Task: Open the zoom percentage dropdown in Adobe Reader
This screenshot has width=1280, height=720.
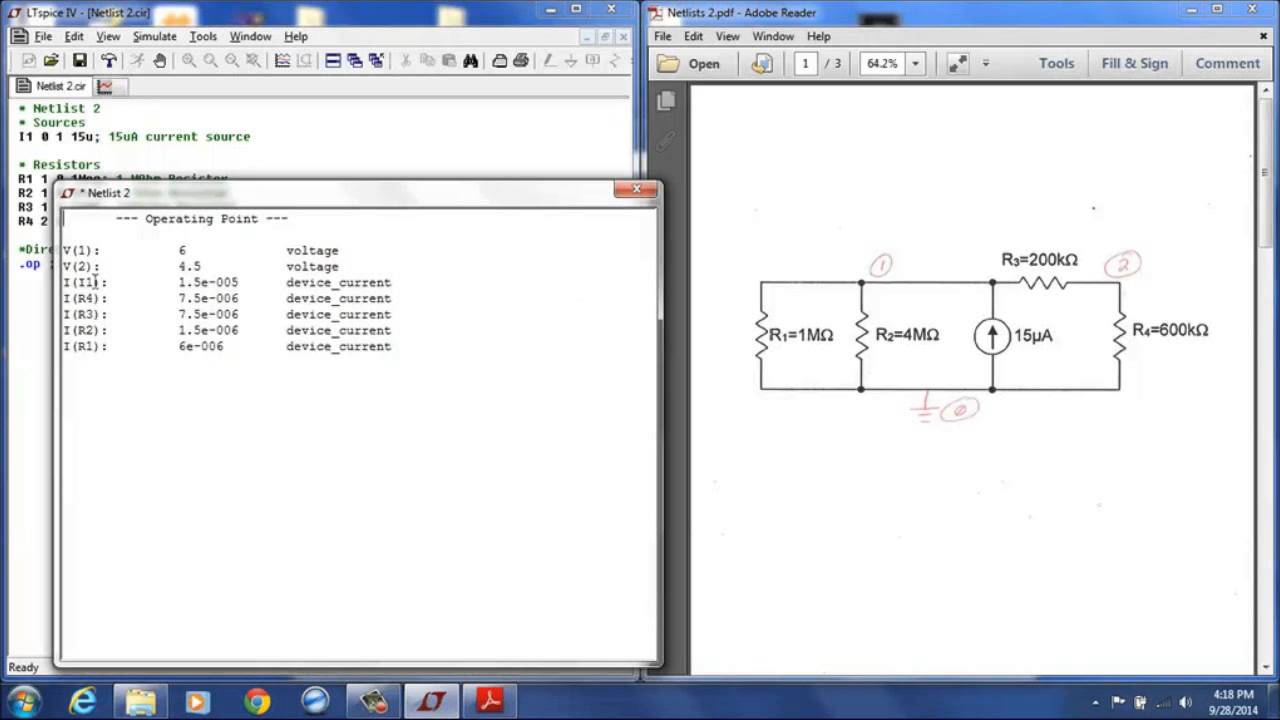Action: point(915,63)
